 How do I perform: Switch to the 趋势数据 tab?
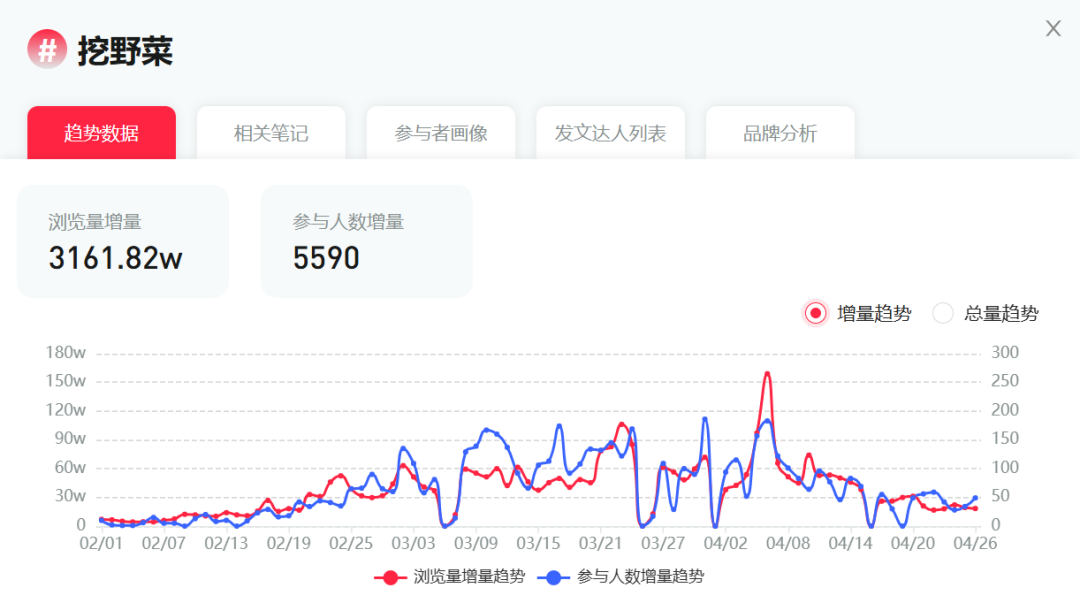point(101,133)
